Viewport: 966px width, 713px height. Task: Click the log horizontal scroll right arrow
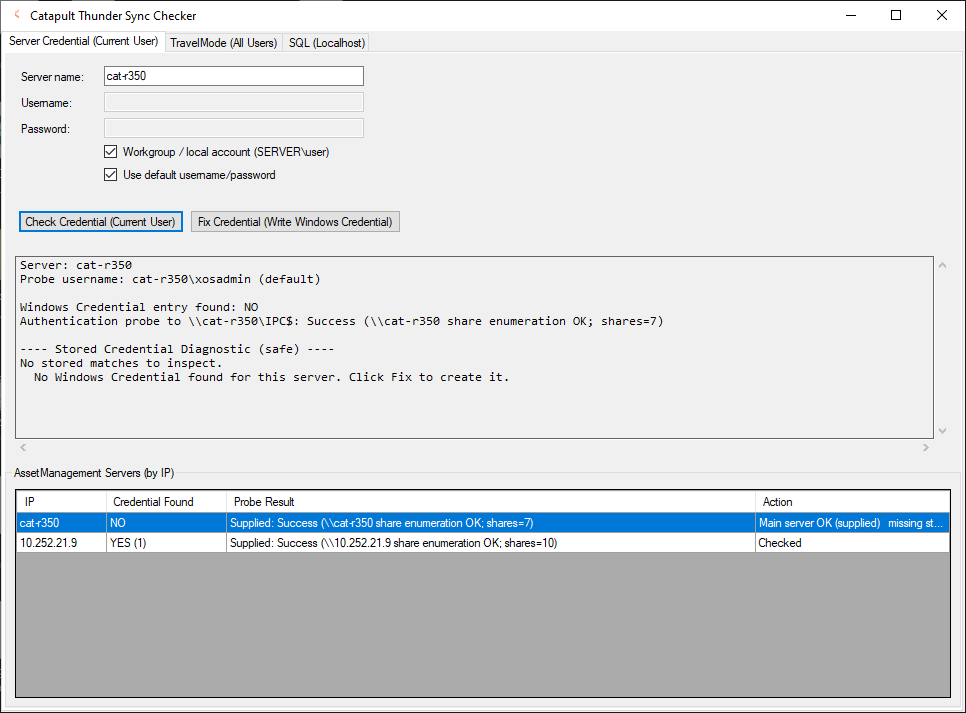pos(925,447)
